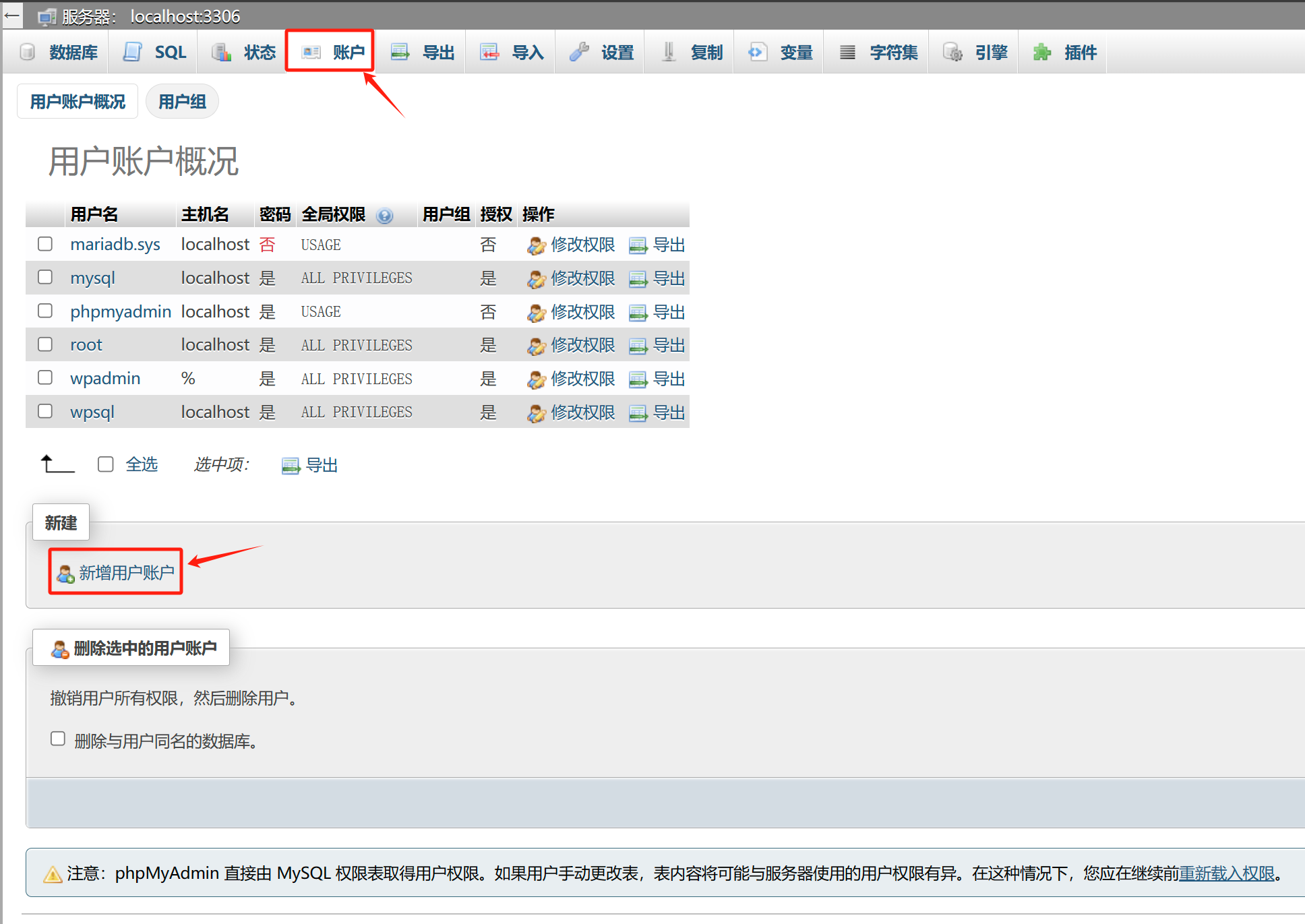Check the mariadb.sys user checkbox
This screenshot has height=924, width=1305.
45,244
